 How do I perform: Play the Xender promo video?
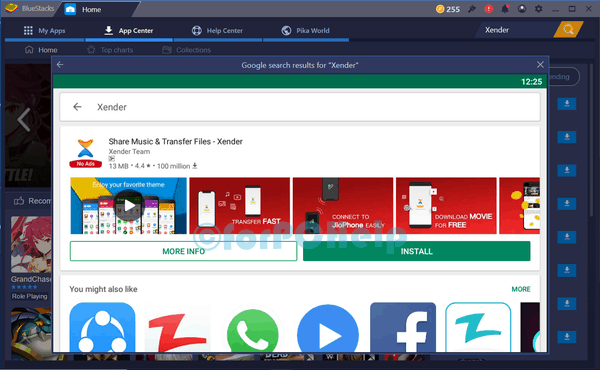click(x=129, y=205)
